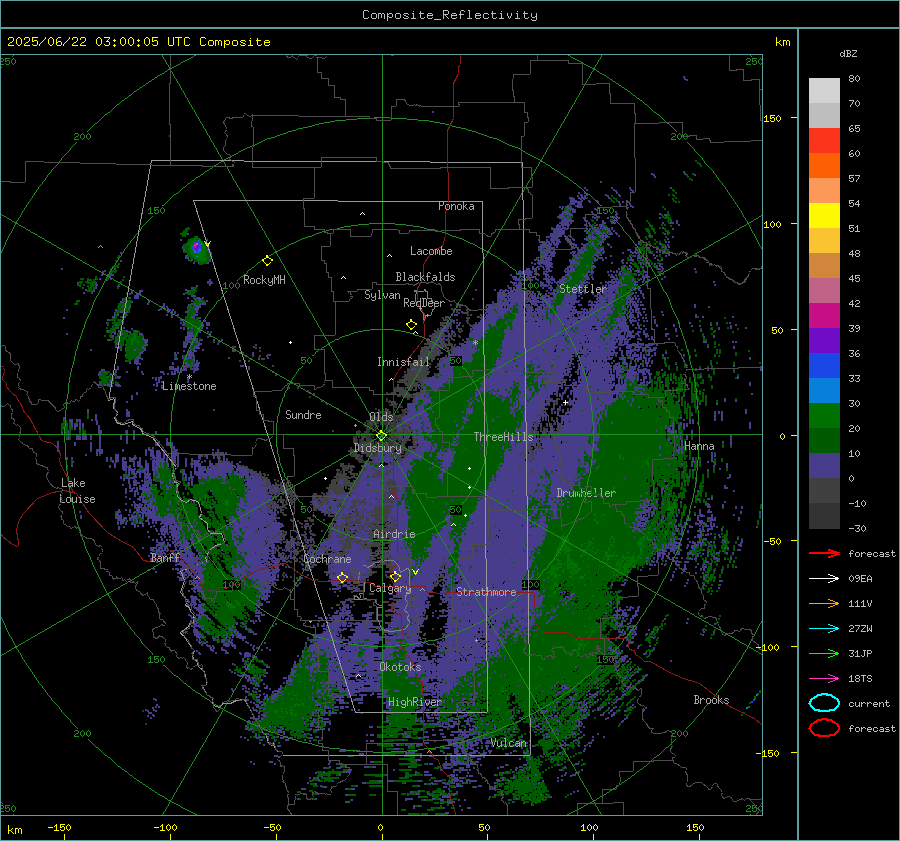The height and width of the screenshot is (841, 900).
Task: Click the magenta 39–42 dBZ color swatch
Action: 824,316
